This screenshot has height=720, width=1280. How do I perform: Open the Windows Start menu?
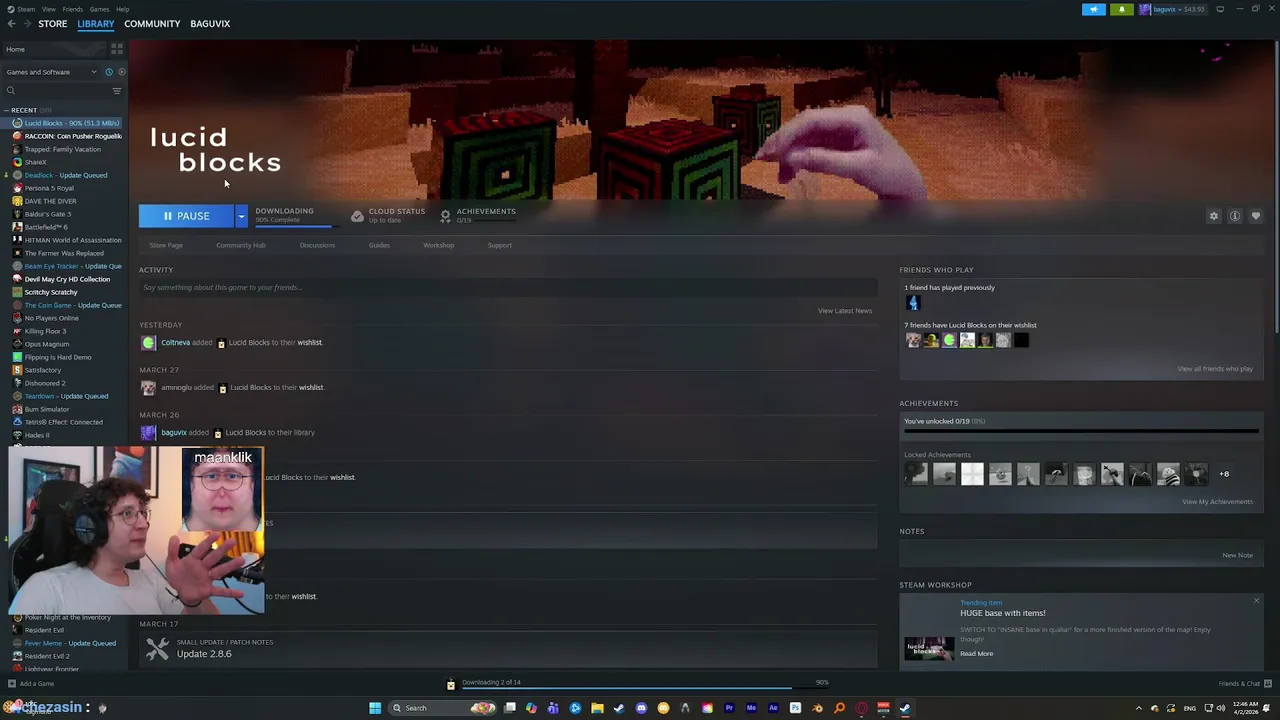point(375,708)
